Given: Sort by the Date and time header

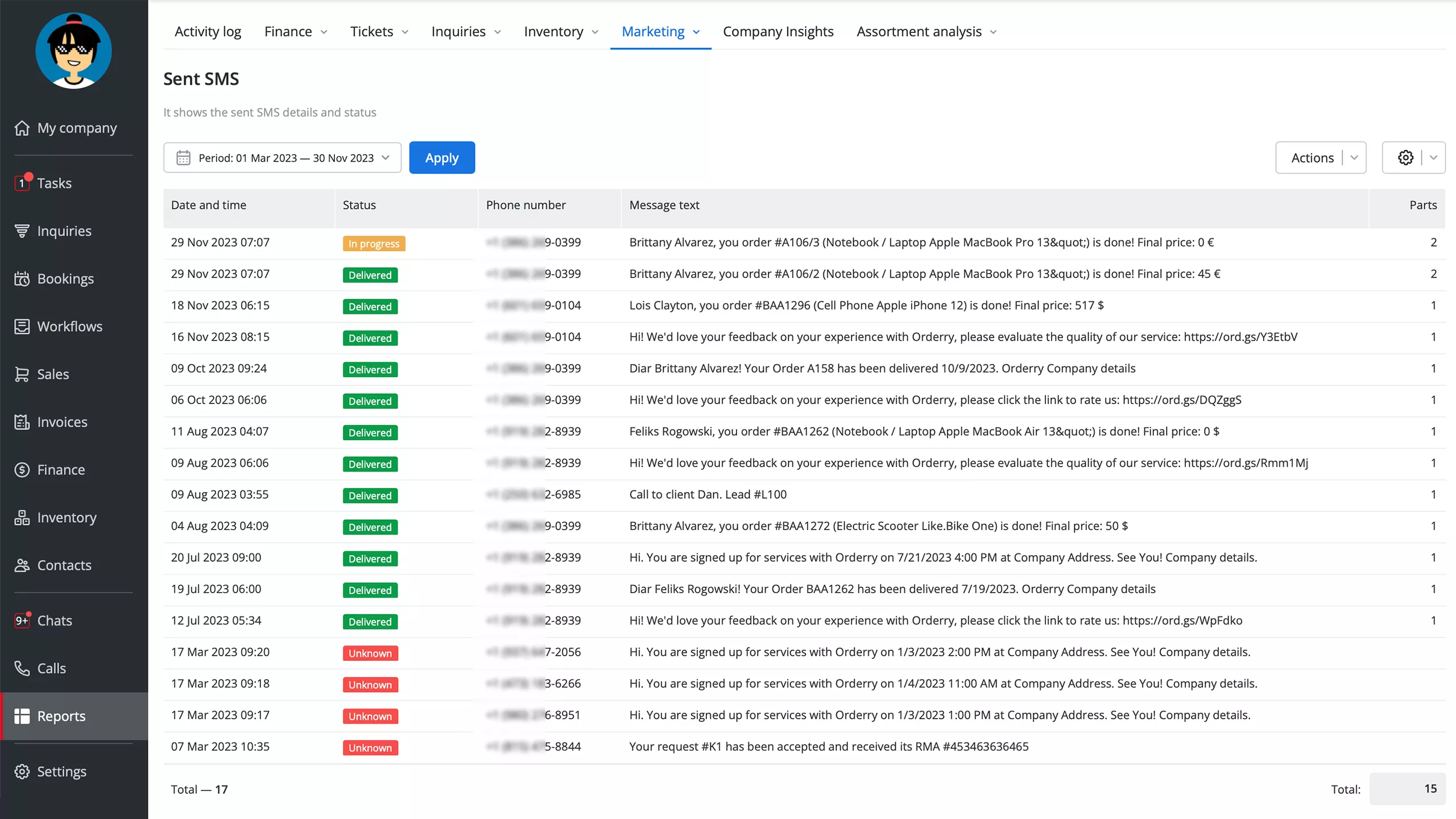Looking at the screenshot, I should pyautogui.click(x=208, y=205).
